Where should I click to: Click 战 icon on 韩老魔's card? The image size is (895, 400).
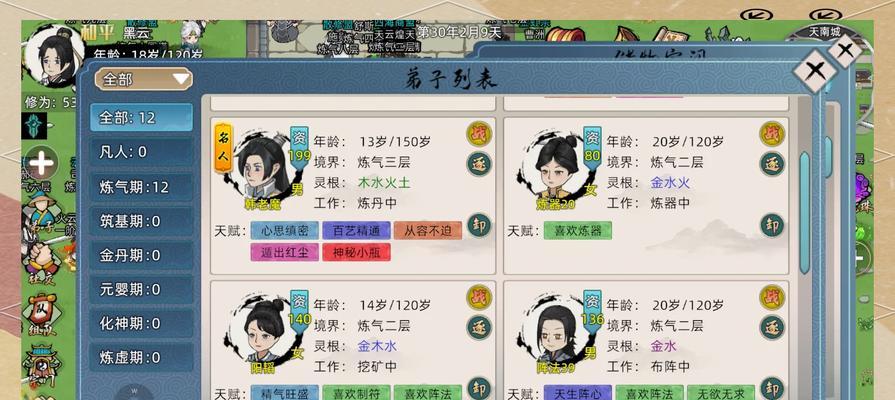(x=479, y=134)
